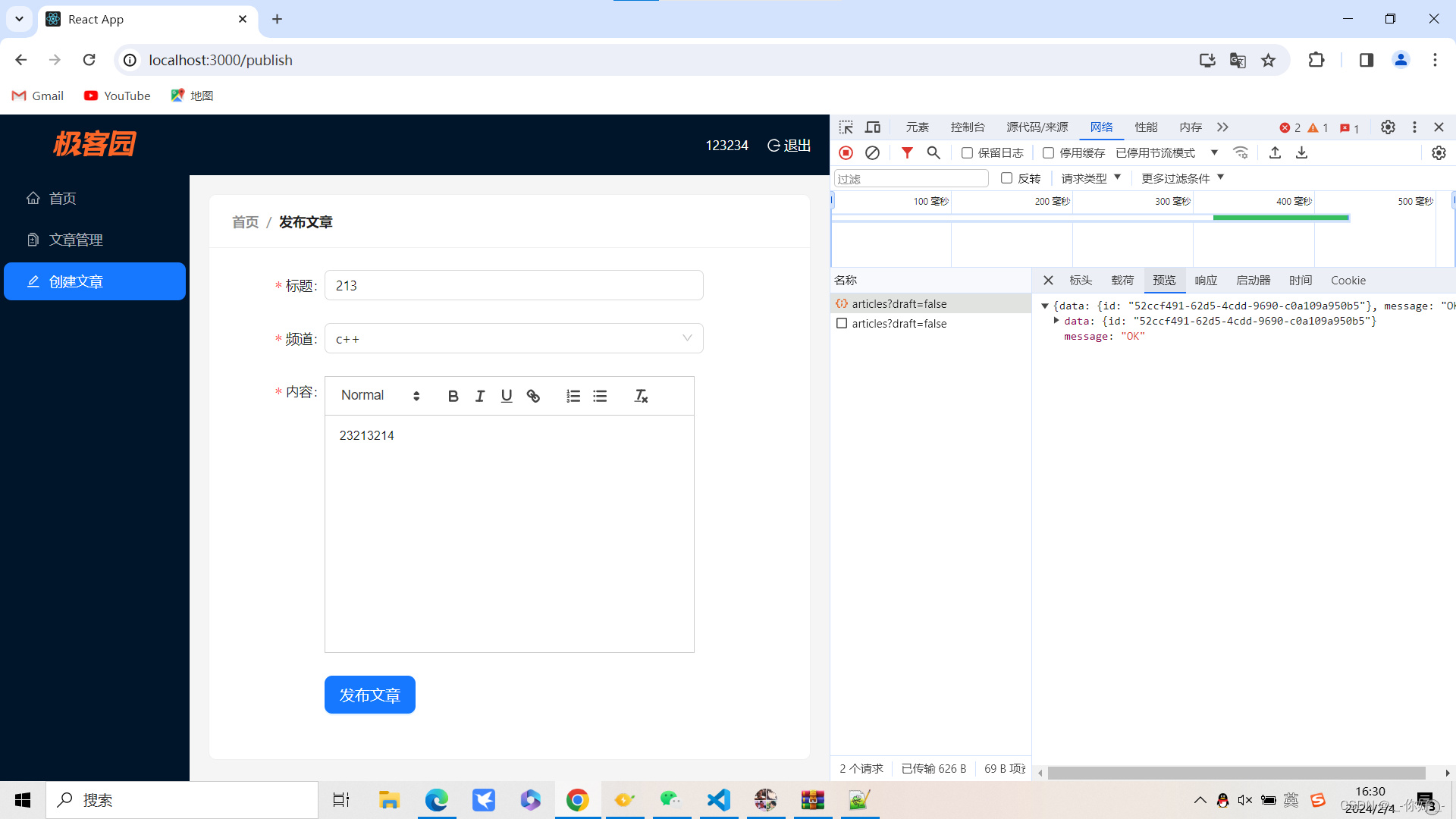The image size is (1456, 819).
Task: Click the Bold formatting icon
Action: pos(452,396)
